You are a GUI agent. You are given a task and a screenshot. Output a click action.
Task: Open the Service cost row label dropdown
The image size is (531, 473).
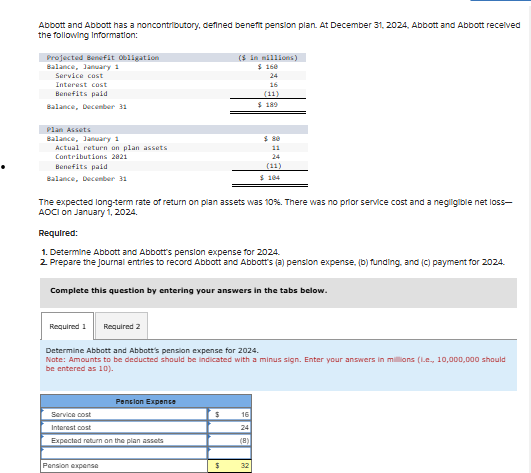pyautogui.click(x=124, y=414)
